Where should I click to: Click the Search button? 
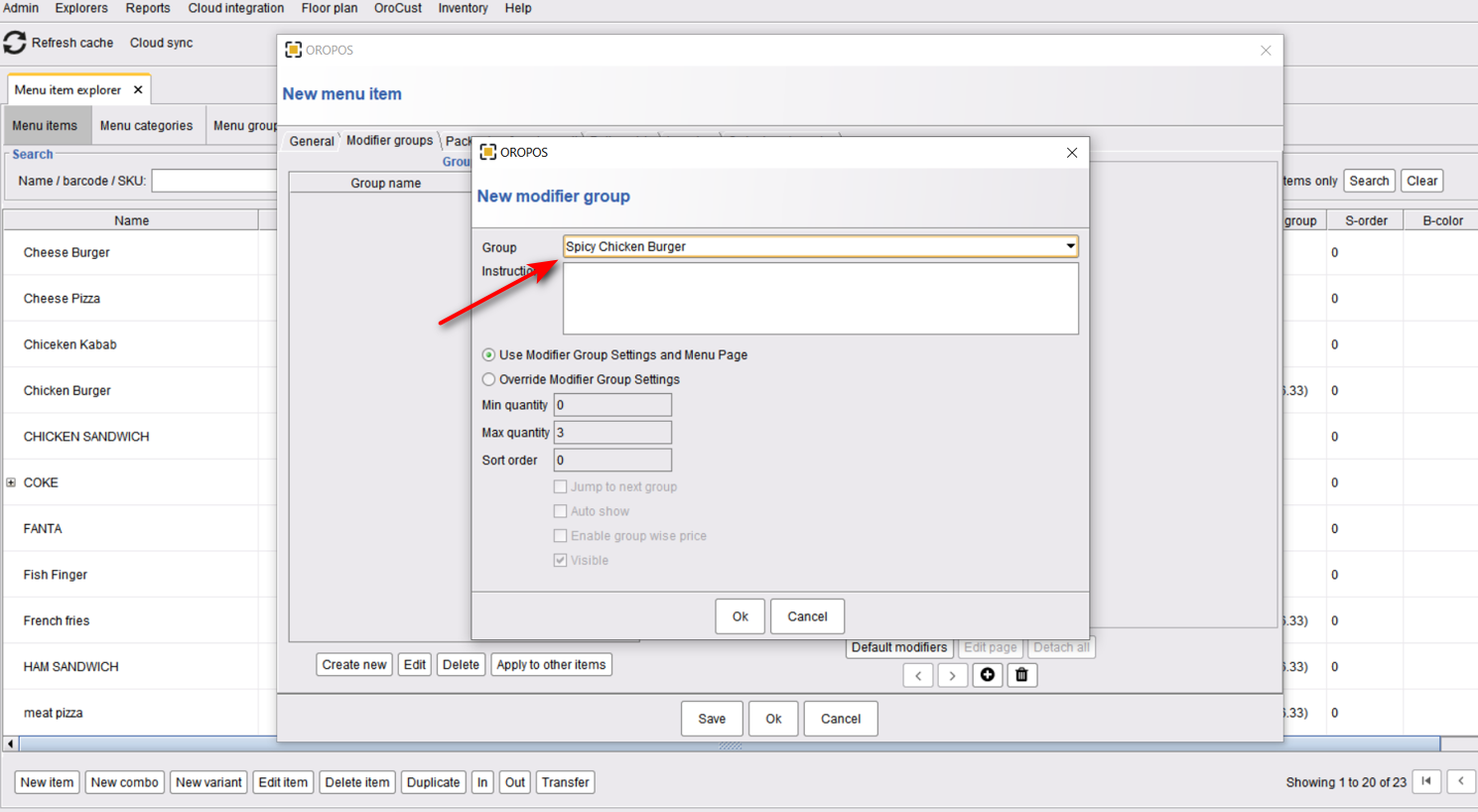1369,181
